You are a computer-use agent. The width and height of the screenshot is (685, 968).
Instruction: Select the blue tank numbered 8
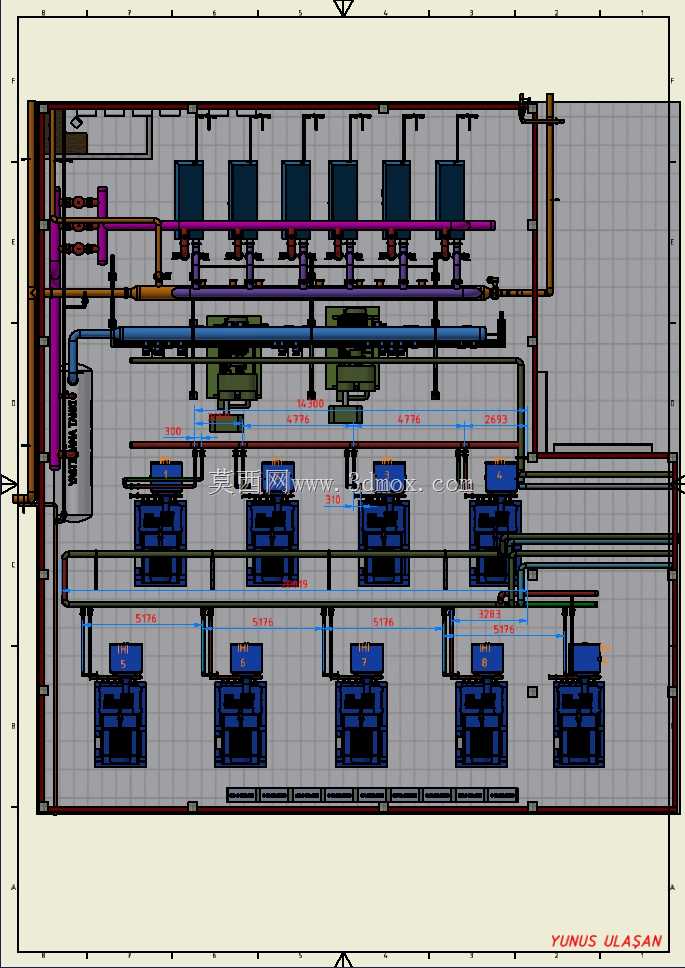488,659
